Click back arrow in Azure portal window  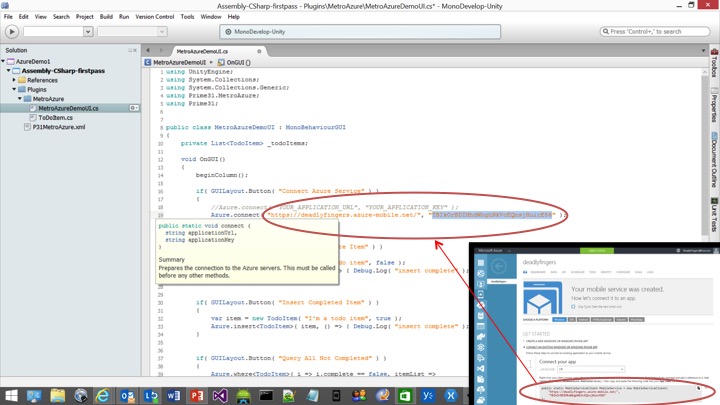[499, 266]
